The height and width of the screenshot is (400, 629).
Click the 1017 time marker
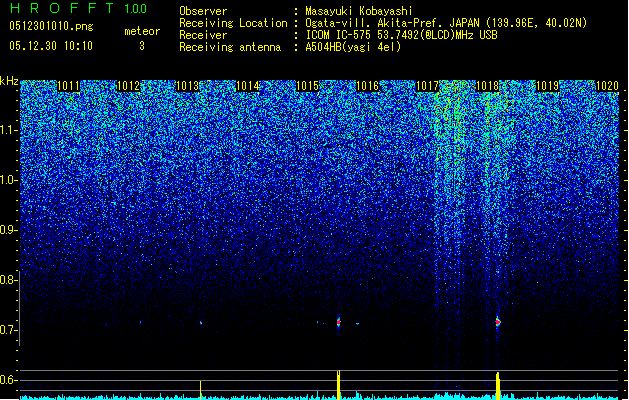click(x=428, y=86)
